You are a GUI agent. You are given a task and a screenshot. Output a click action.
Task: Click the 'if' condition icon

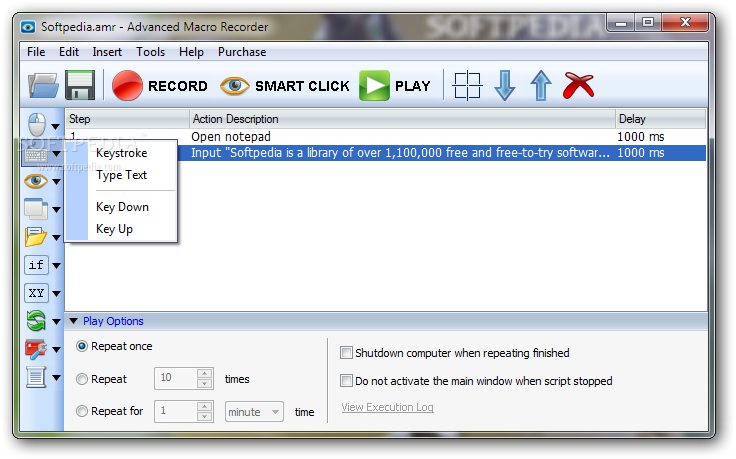click(x=36, y=265)
